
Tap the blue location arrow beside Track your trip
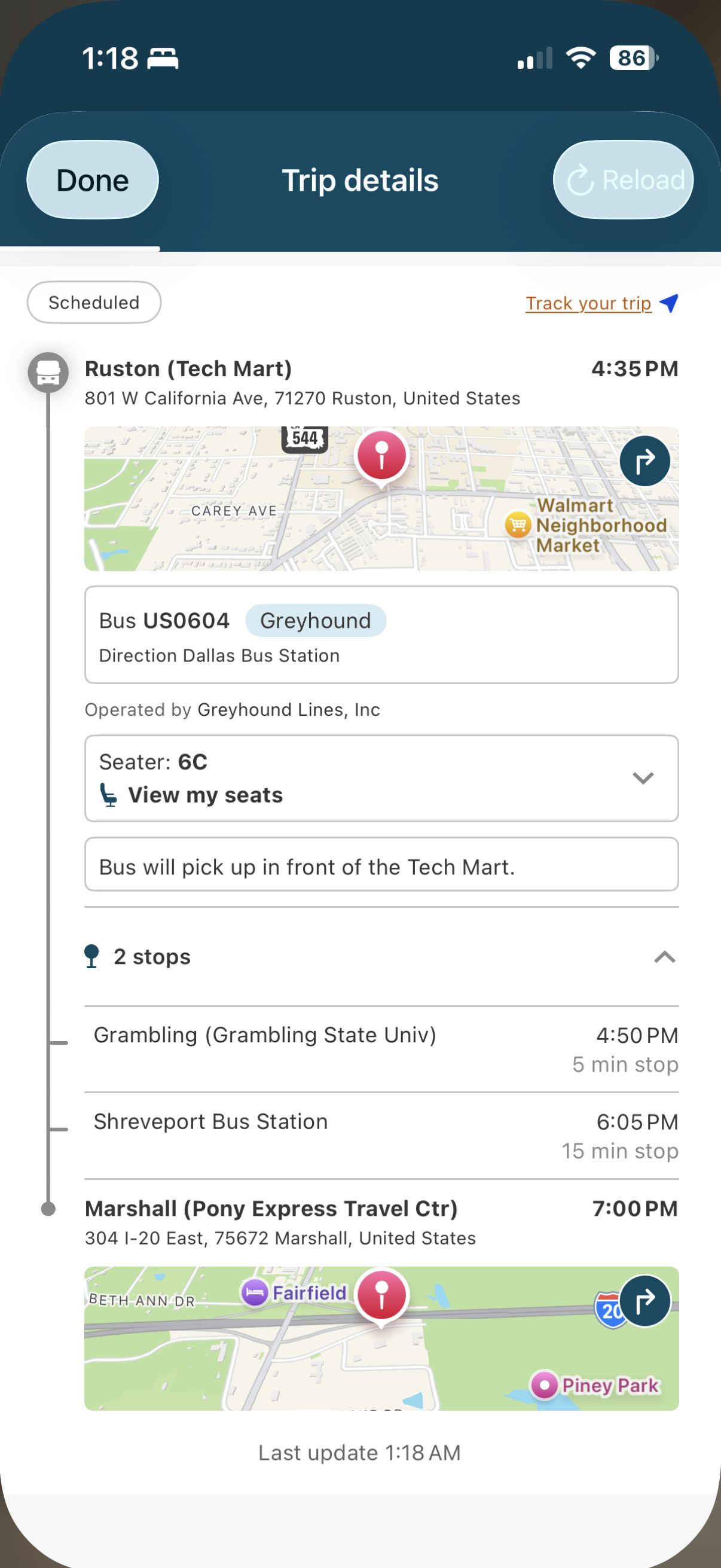(668, 303)
